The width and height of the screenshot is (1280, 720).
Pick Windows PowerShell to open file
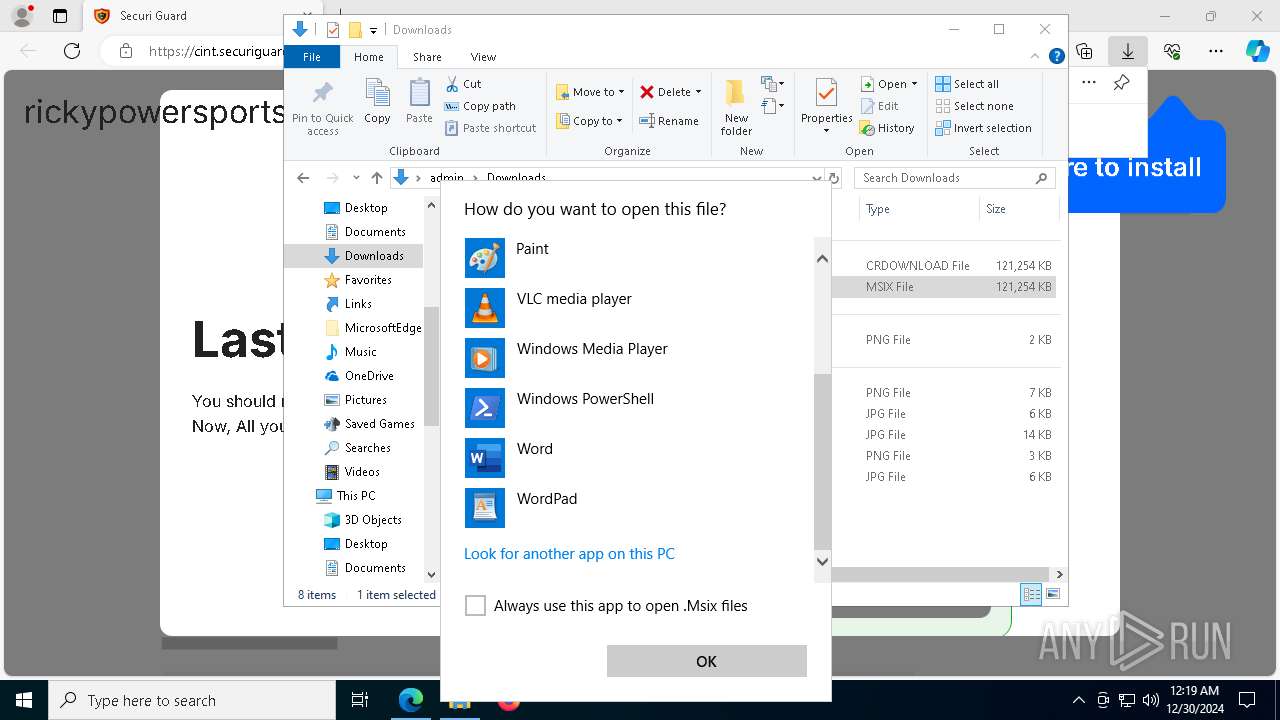(637, 408)
